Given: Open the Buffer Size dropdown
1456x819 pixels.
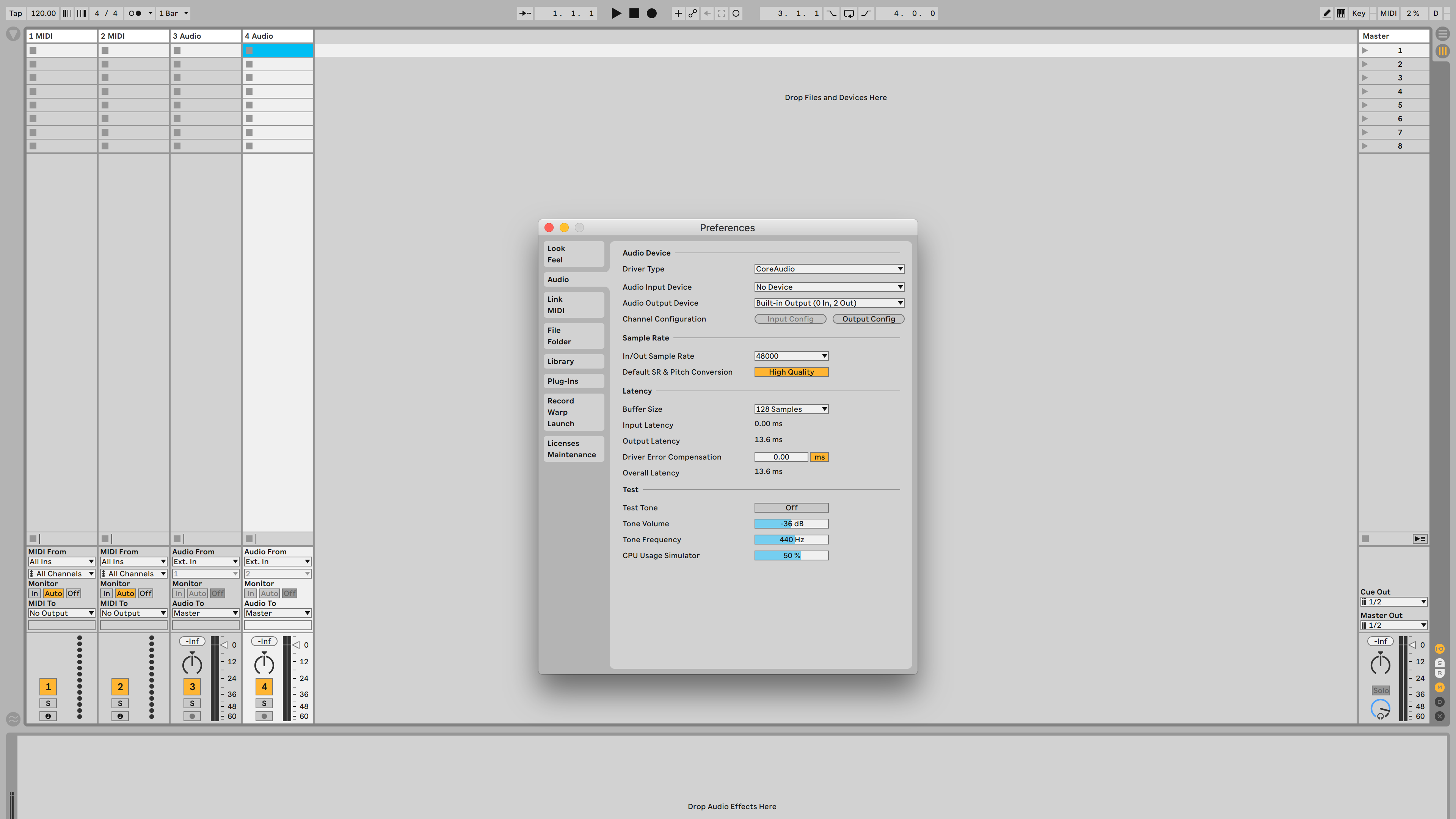Looking at the screenshot, I should 791,409.
